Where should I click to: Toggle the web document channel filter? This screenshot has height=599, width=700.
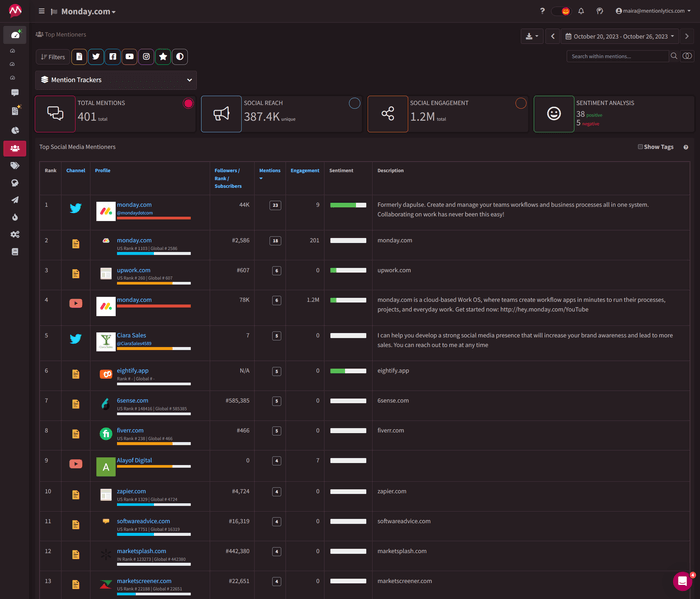click(x=79, y=57)
